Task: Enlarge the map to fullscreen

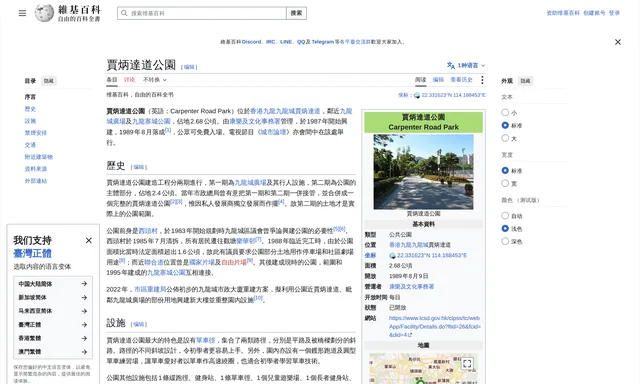Action: point(467,363)
